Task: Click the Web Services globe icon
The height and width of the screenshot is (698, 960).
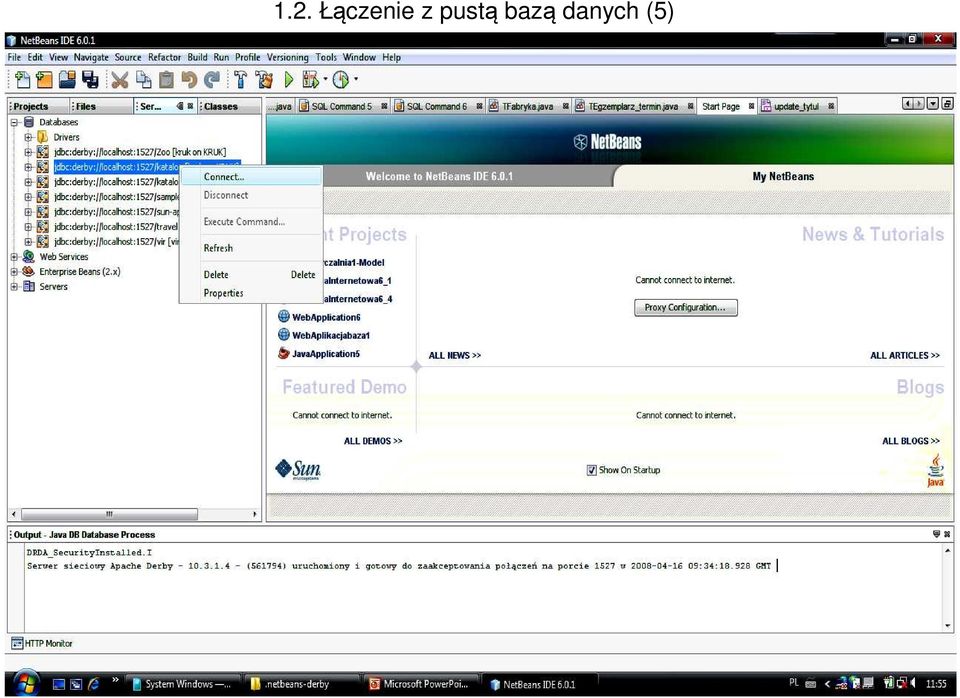Action: pyautogui.click(x=28, y=257)
